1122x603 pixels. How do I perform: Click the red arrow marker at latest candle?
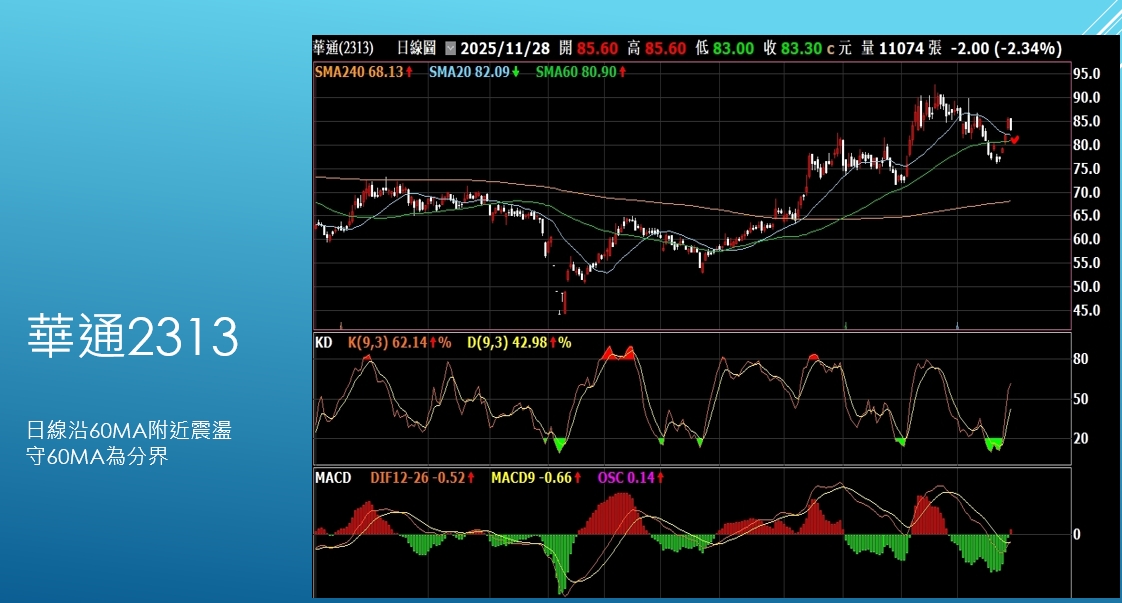point(1015,140)
